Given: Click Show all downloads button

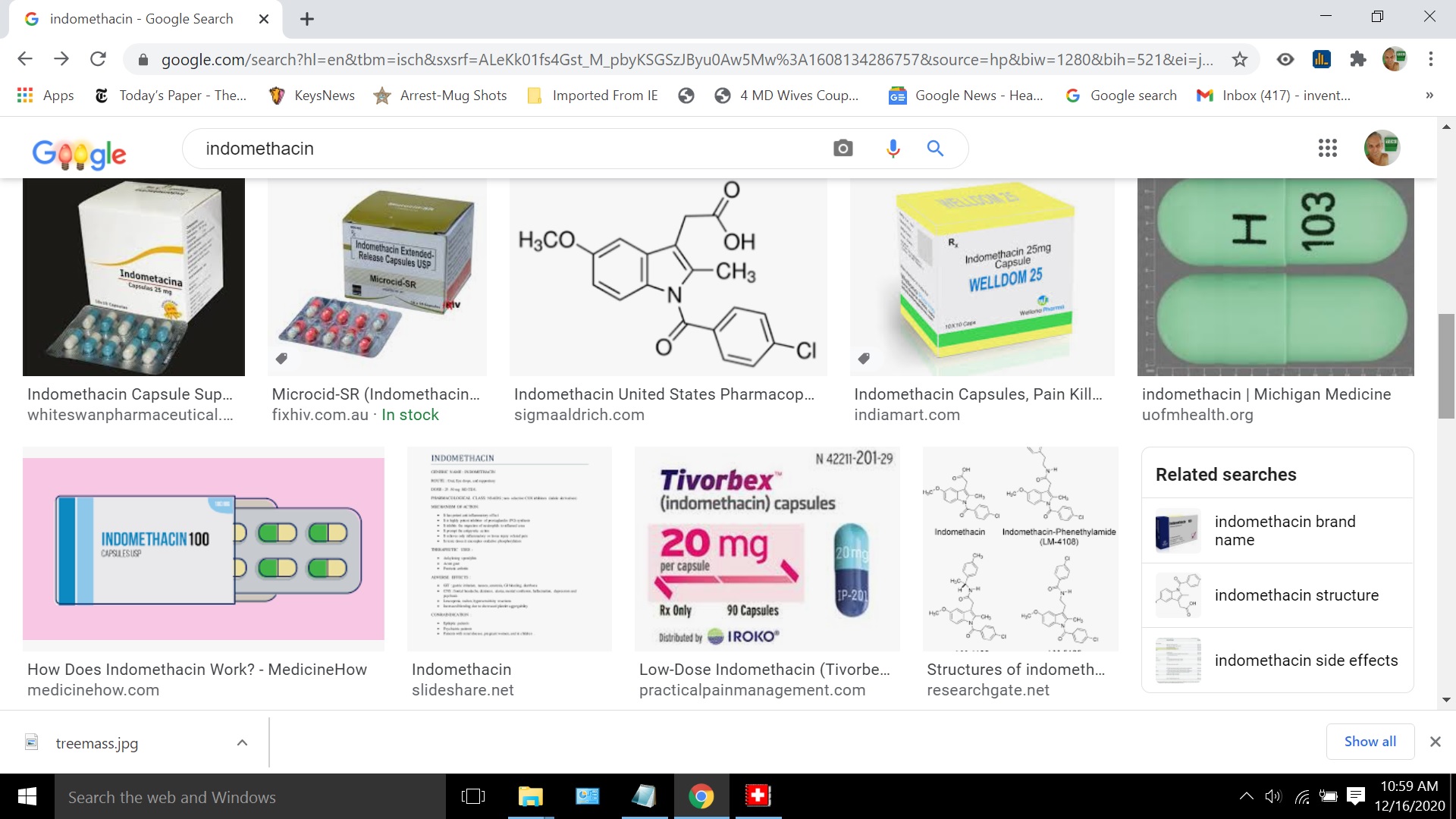Looking at the screenshot, I should click(x=1370, y=742).
